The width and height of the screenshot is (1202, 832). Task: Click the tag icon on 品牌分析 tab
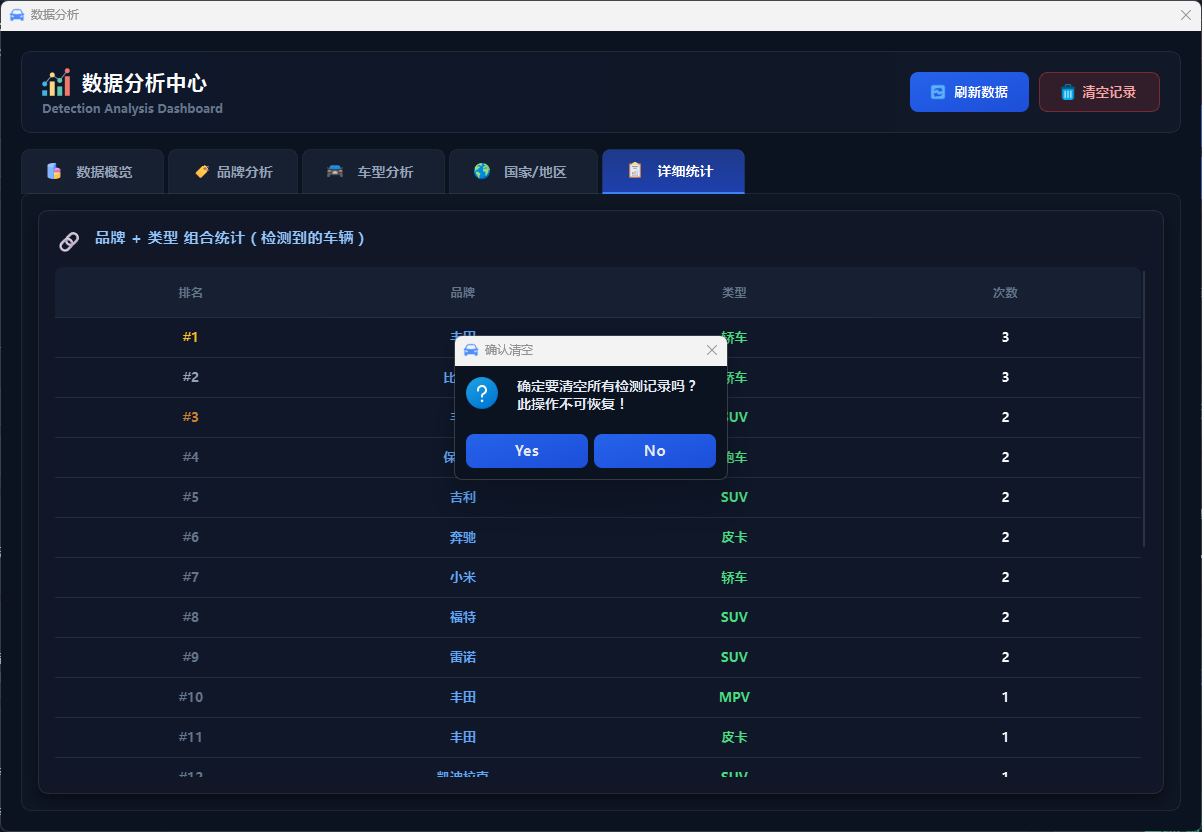click(202, 171)
